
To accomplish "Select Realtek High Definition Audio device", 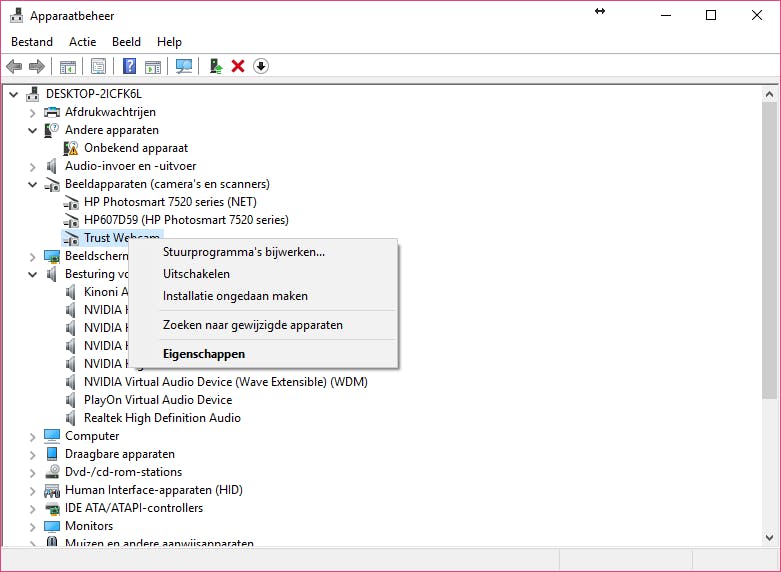I will click(162, 418).
